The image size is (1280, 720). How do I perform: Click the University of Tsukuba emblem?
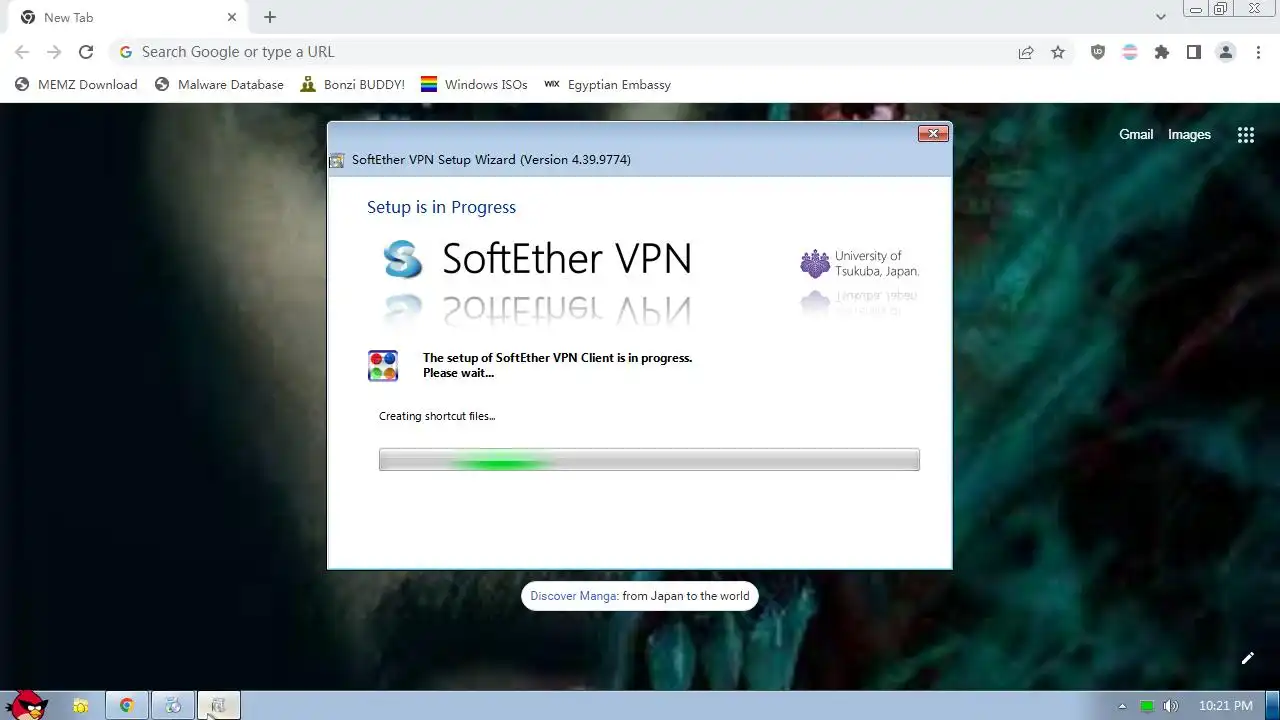pyautogui.click(x=815, y=264)
